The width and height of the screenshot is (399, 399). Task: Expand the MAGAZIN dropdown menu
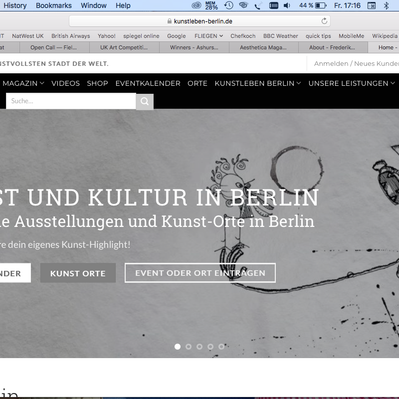coord(23,83)
